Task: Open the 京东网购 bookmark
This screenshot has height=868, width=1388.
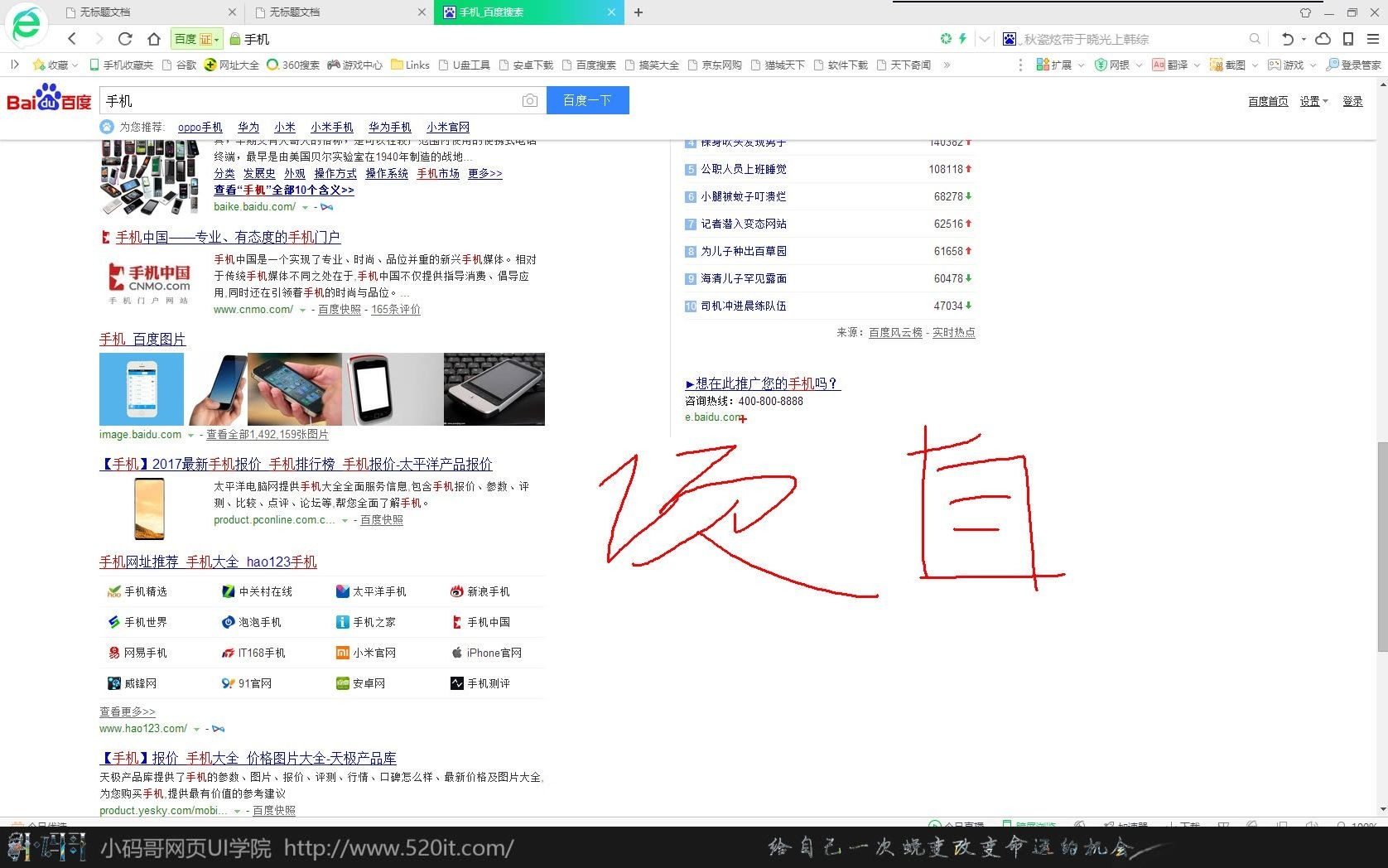Action: (x=715, y=65)
